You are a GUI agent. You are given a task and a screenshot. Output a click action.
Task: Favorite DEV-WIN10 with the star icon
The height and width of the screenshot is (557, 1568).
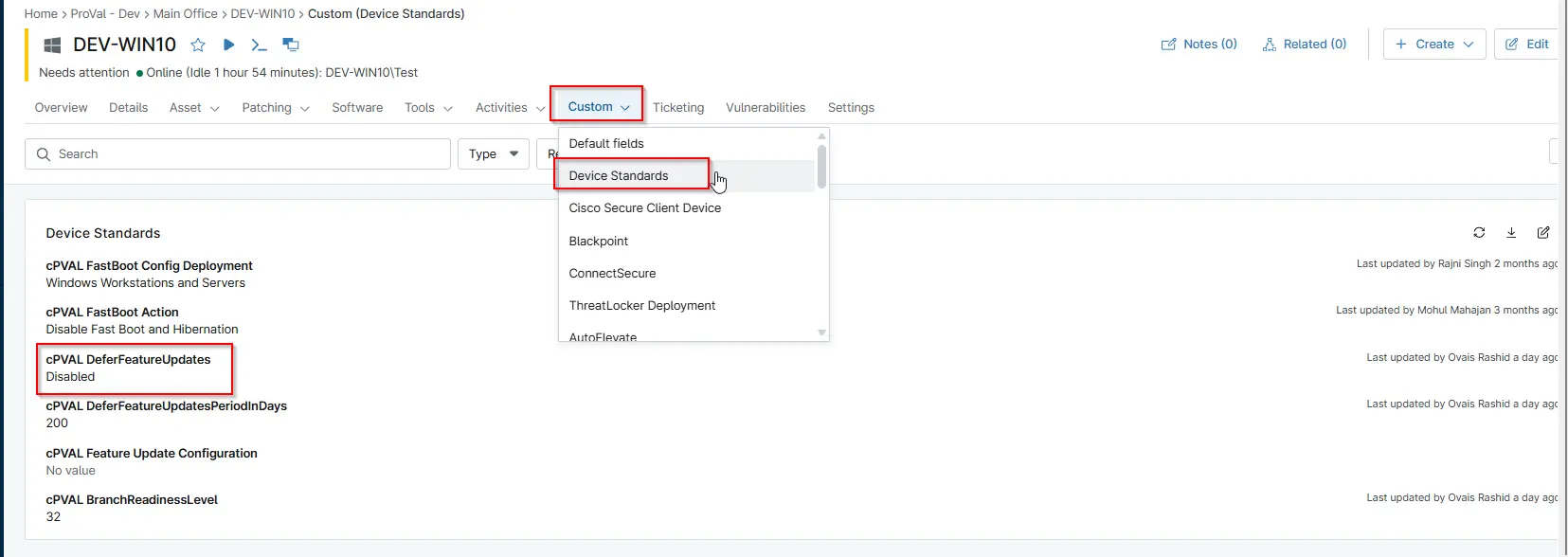click(x=198, y=45)
